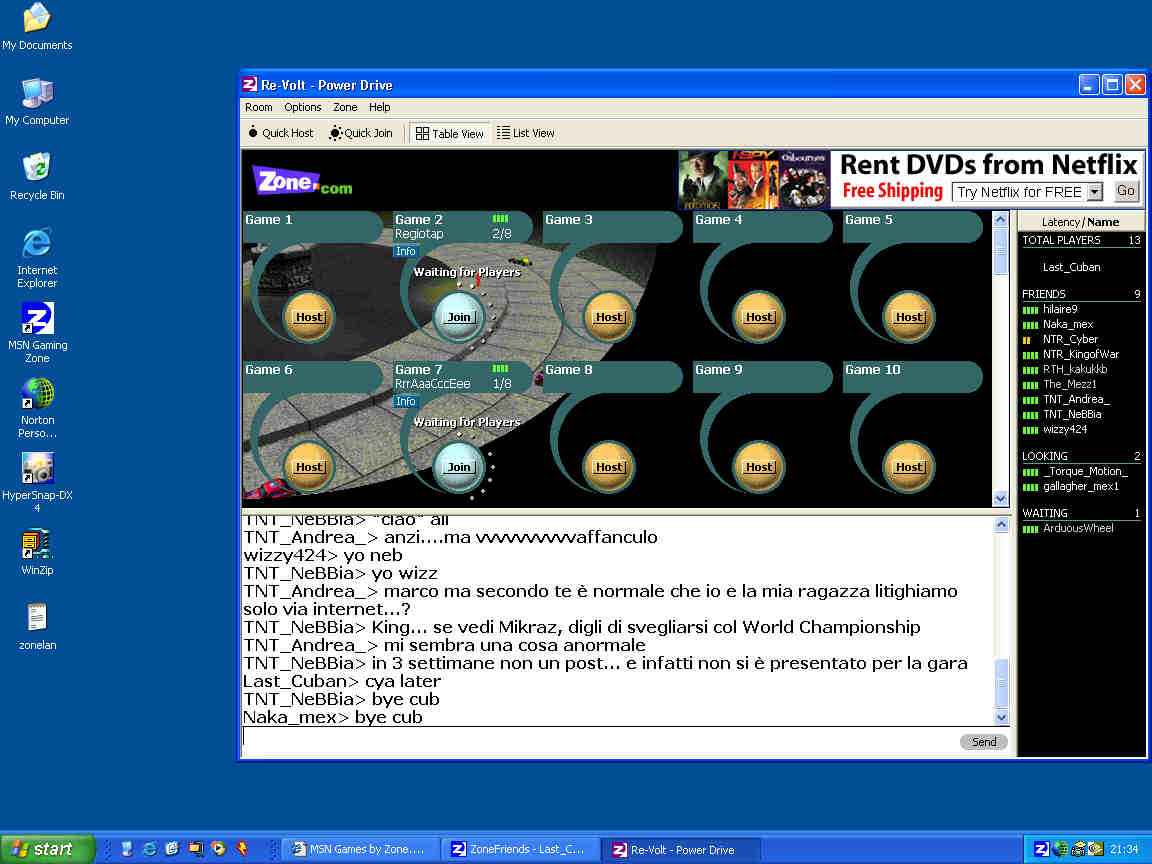Select friend NTR_Cyber in player list
Image resolution: width=1152 pixels, height=864 pixels.
pos(1070,339)
